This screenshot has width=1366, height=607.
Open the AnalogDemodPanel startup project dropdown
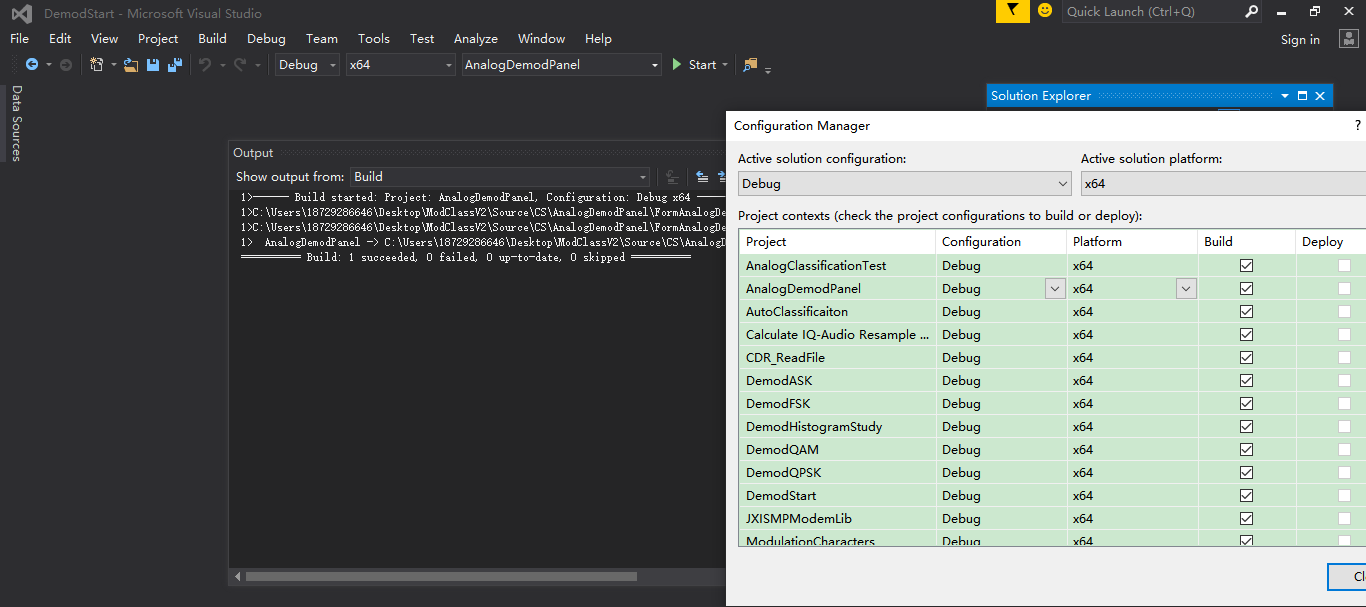(561, 65)
